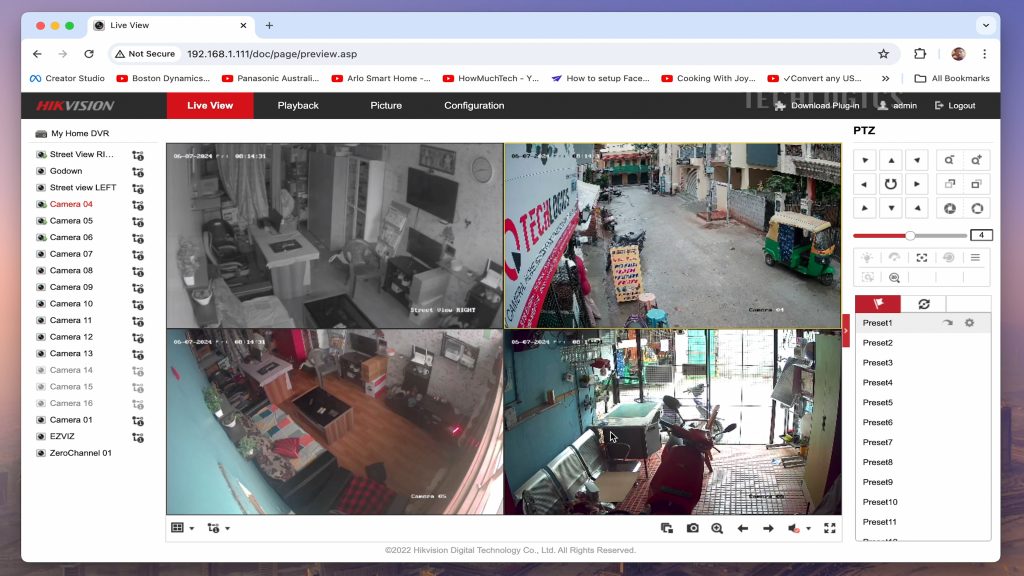Click the Logout link
Screen dimensions: 1024x576
pyautogui.click(x=955, y=106)
